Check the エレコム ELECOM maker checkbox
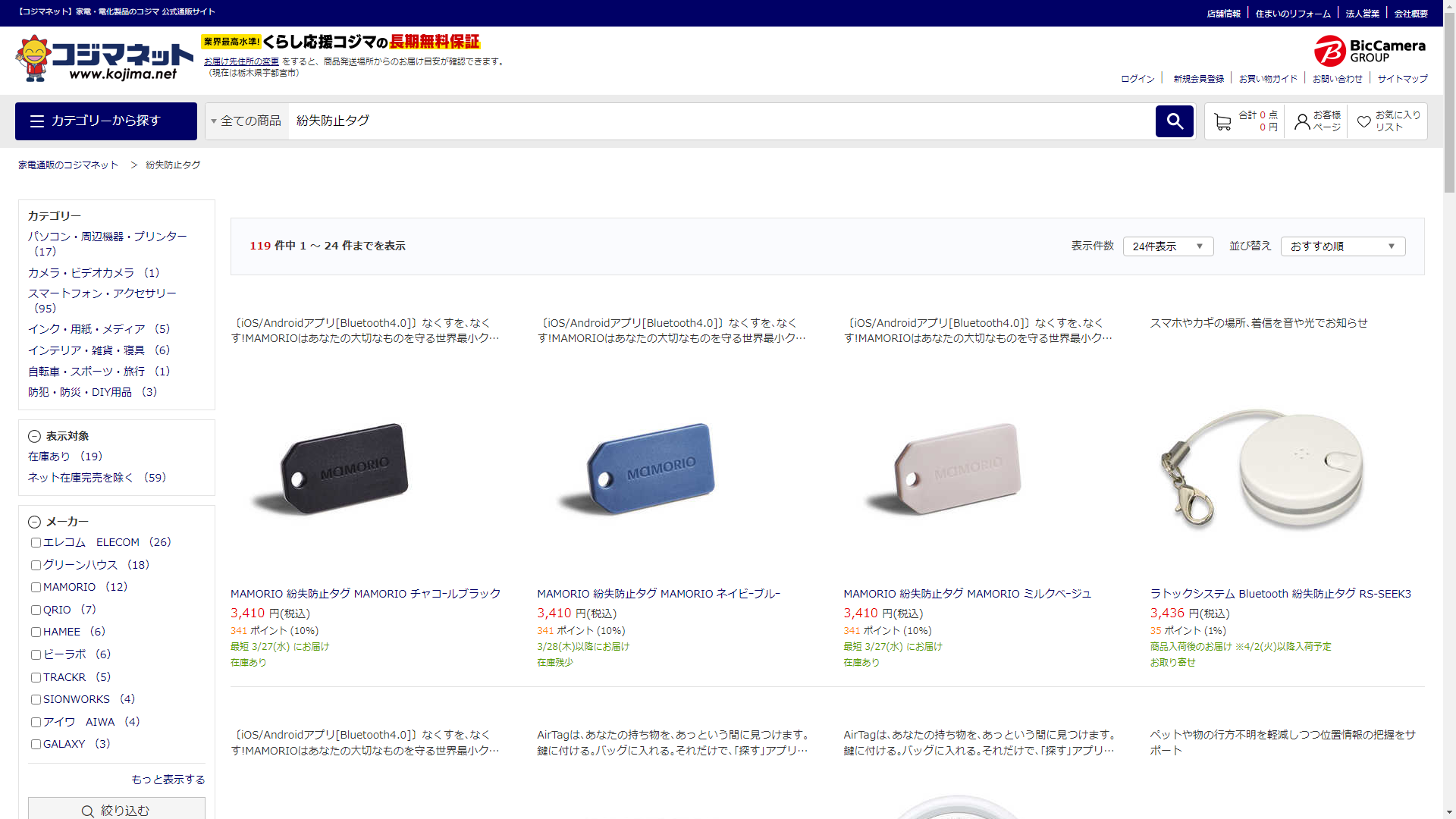Image resolution: width=1456 pixels, height=819 pixels. point(36,543)
